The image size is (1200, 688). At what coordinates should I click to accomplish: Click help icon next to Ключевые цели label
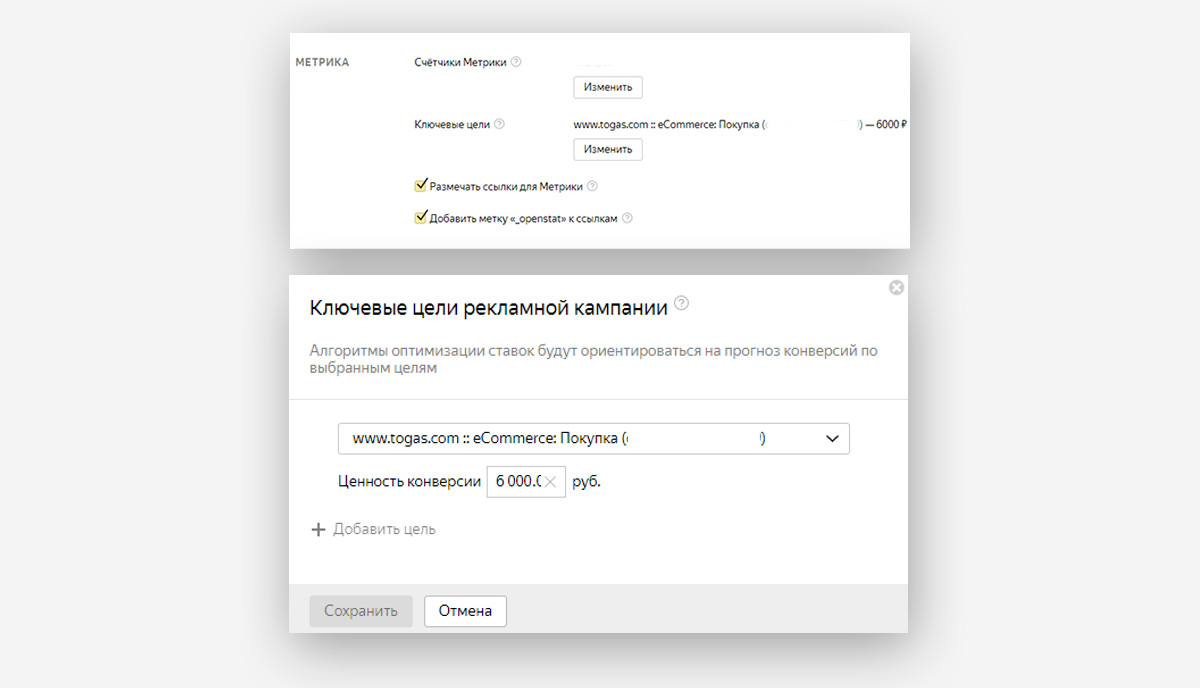(x=499, y=125)
